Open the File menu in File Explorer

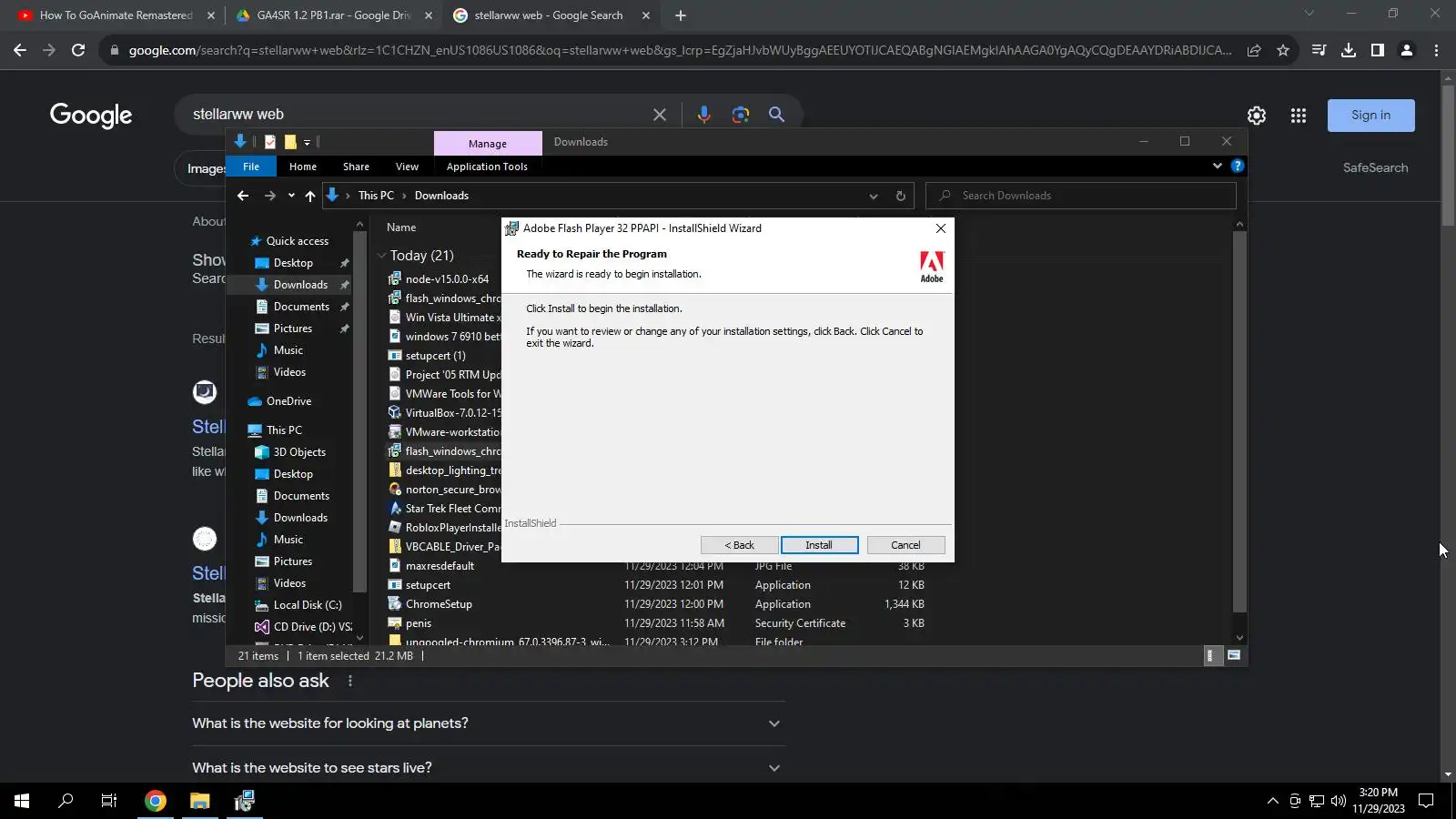click(251, 167)
